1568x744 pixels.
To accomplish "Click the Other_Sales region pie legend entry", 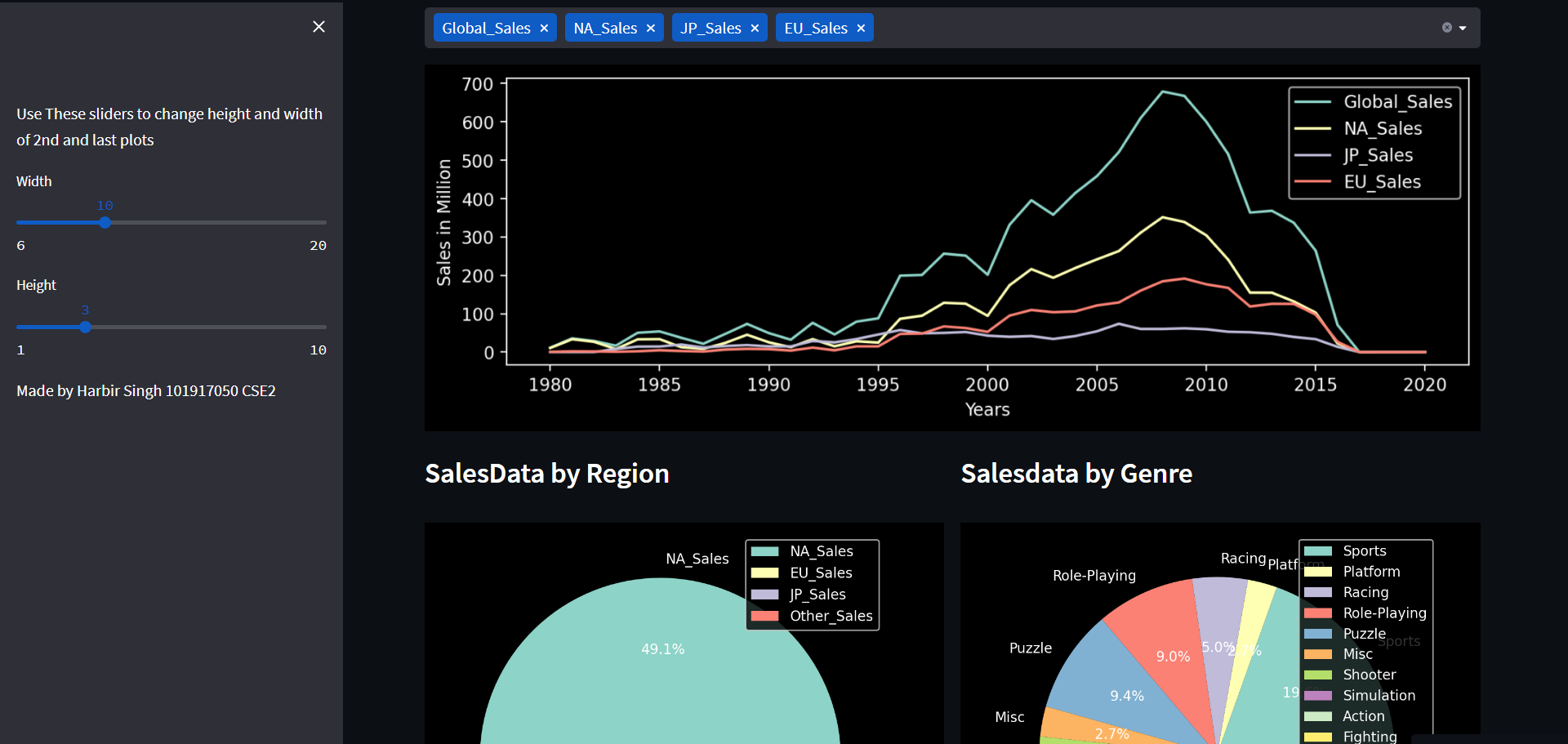I will point(812,616).
